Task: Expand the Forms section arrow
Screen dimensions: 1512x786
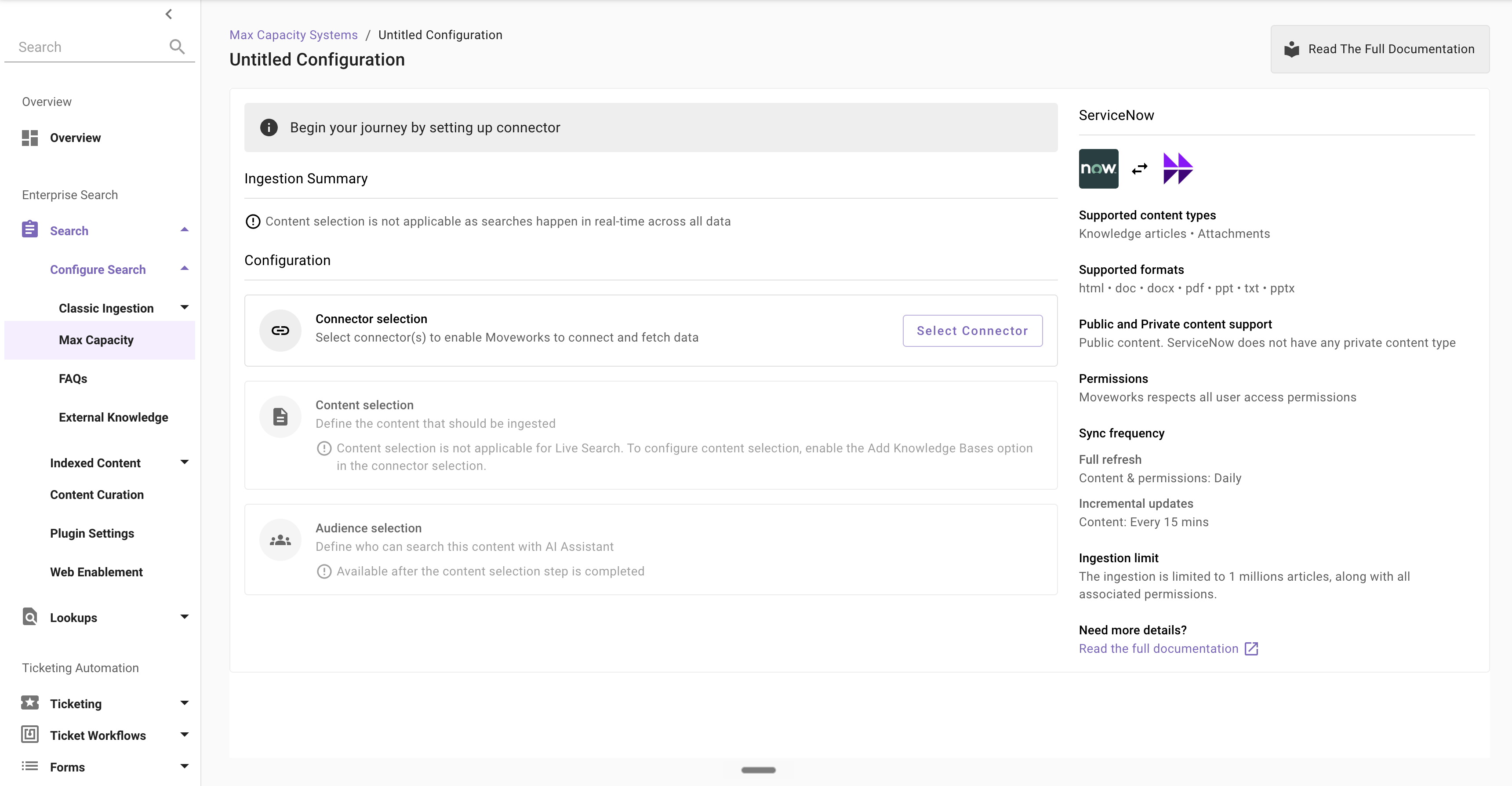Action: (x=184, y=767)
